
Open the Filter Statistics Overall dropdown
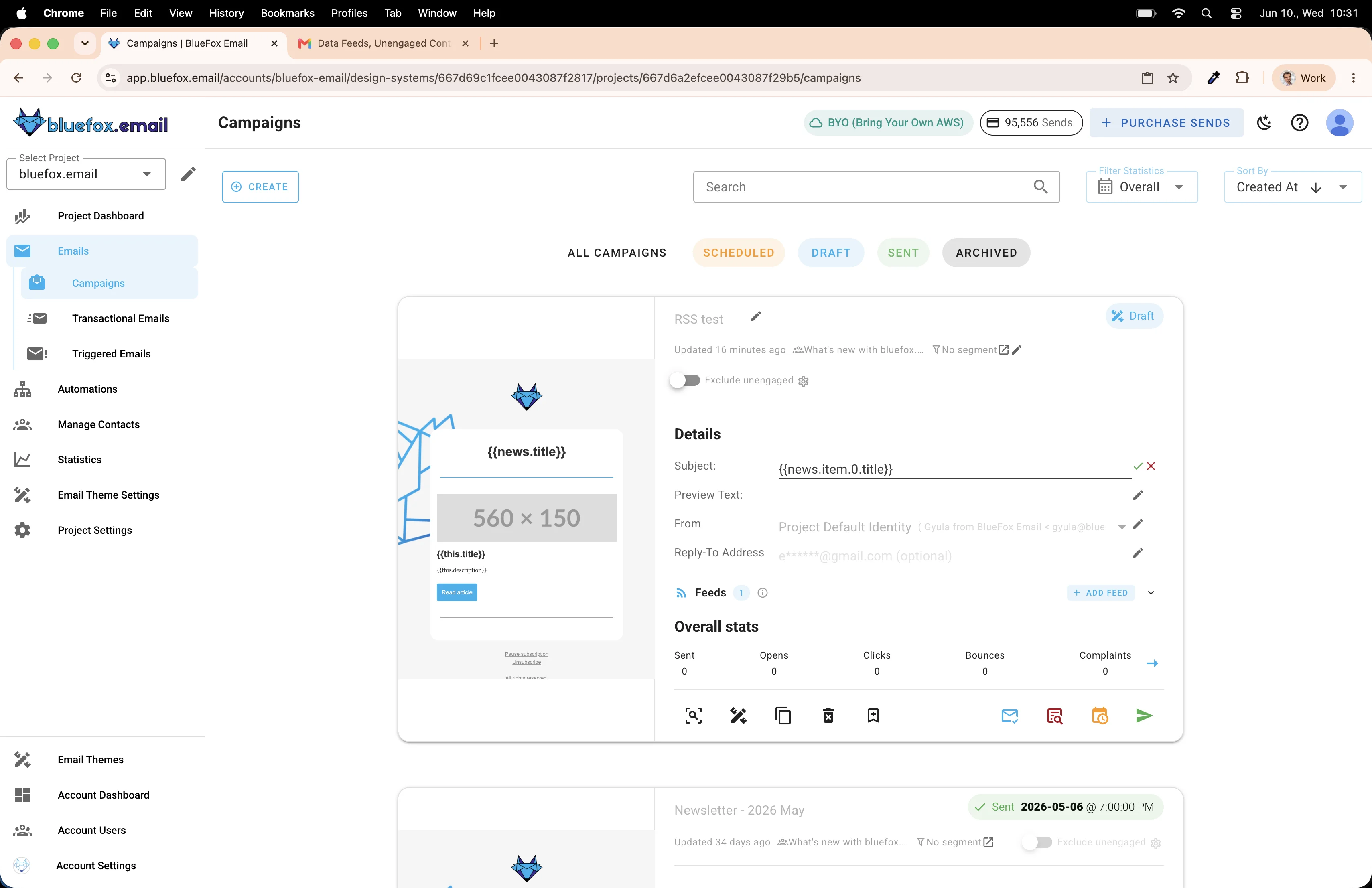(1141, 187)
